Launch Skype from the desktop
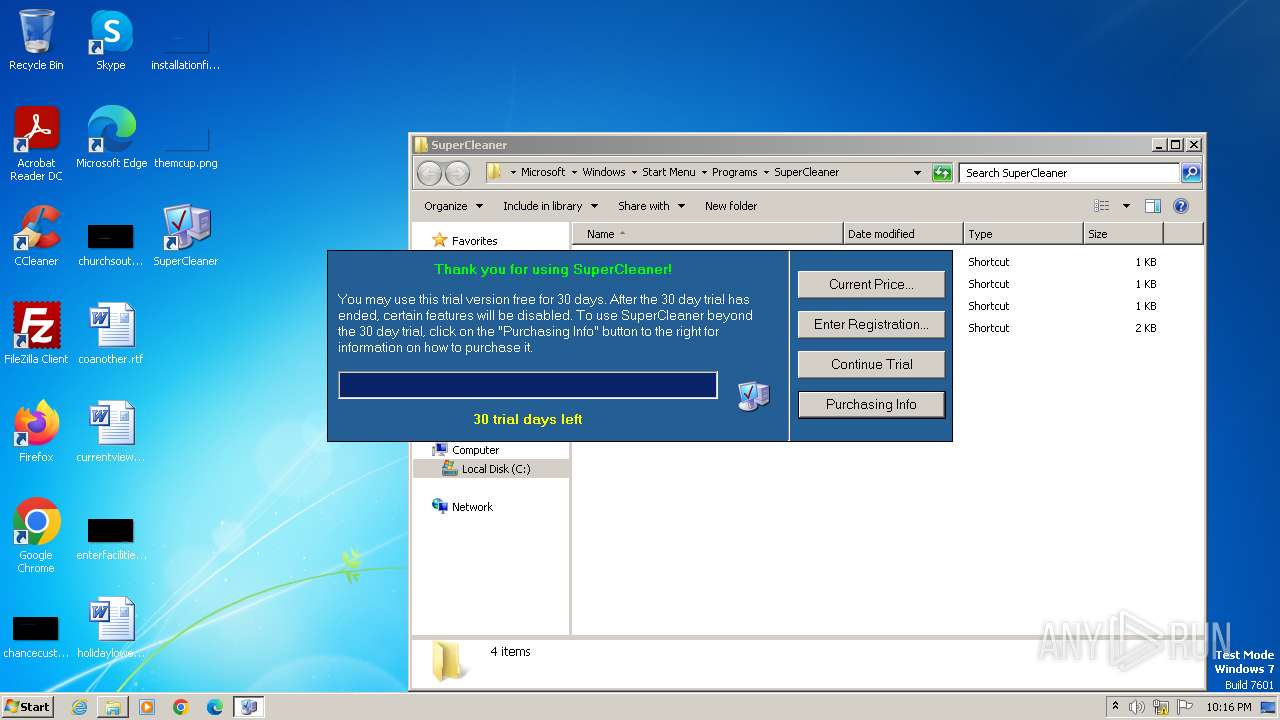Image resolution: width=1280 pixels, height=720 pixels. [x=110, y=40]
